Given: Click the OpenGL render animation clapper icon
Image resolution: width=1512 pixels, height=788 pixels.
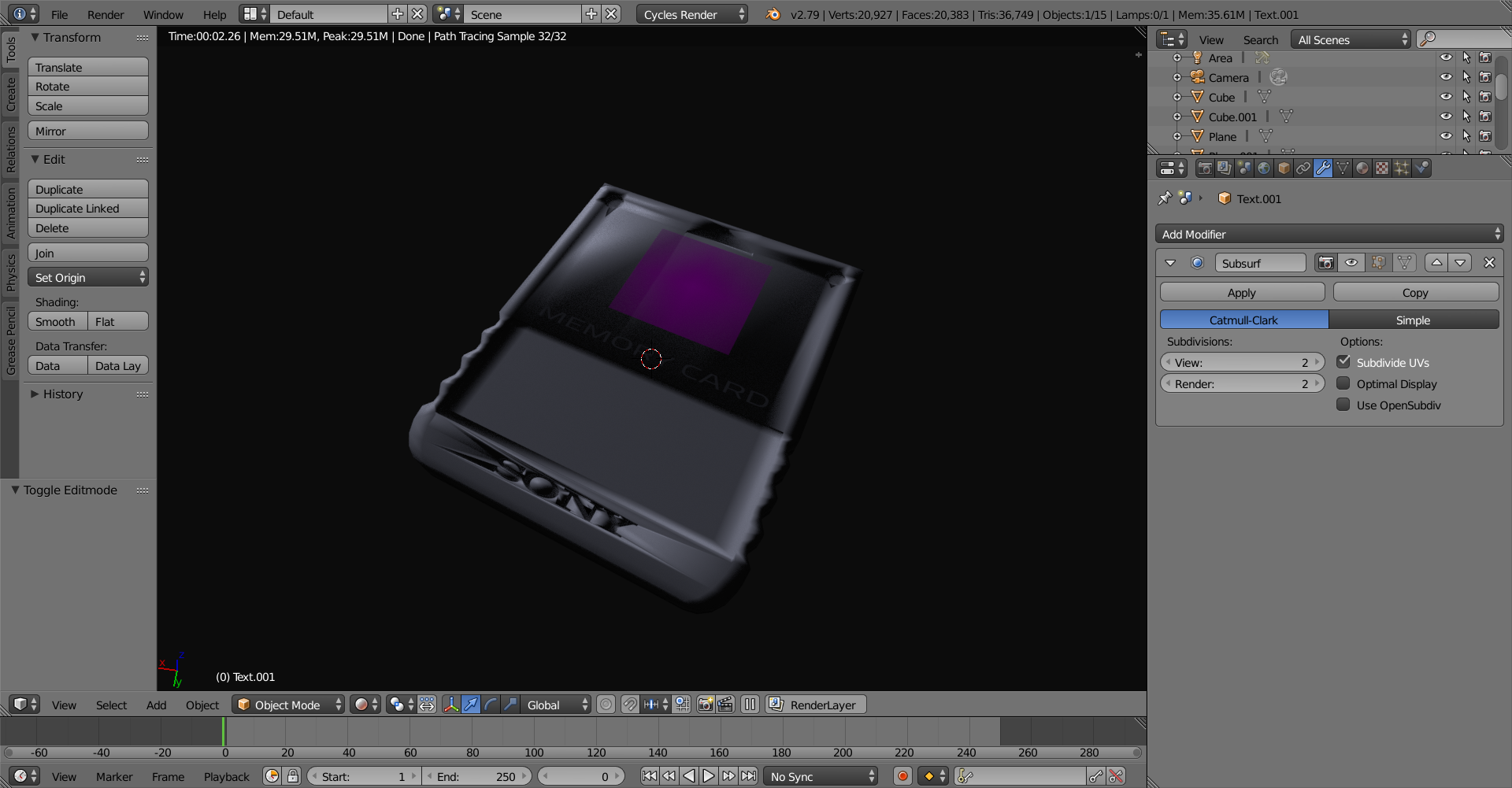Looking at the screenshot, I should pyautogui.click(x=725, y=705).
